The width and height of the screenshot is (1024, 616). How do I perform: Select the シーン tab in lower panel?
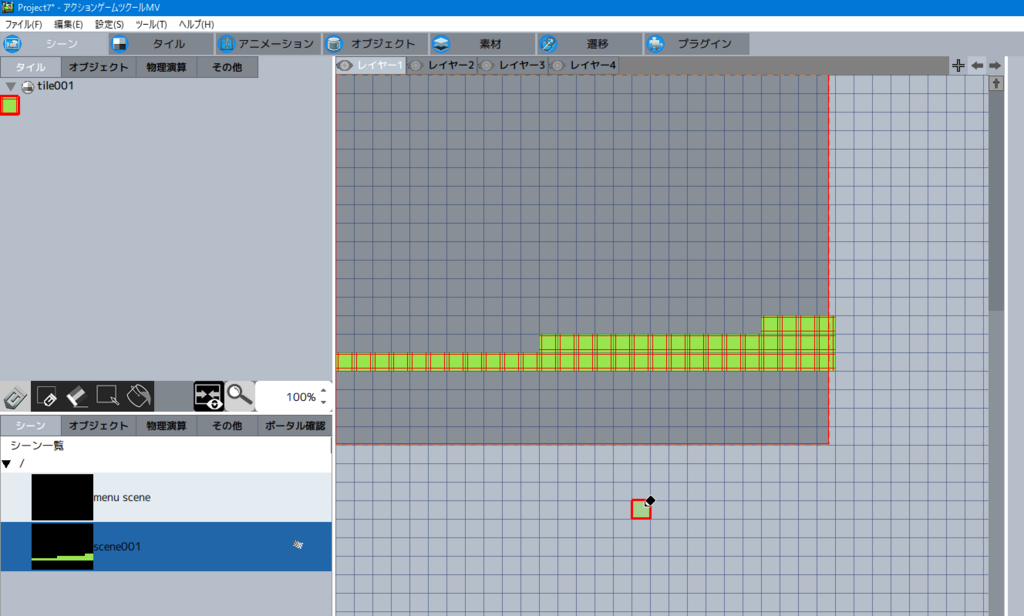pyautogui.click(x=31, y=426)
